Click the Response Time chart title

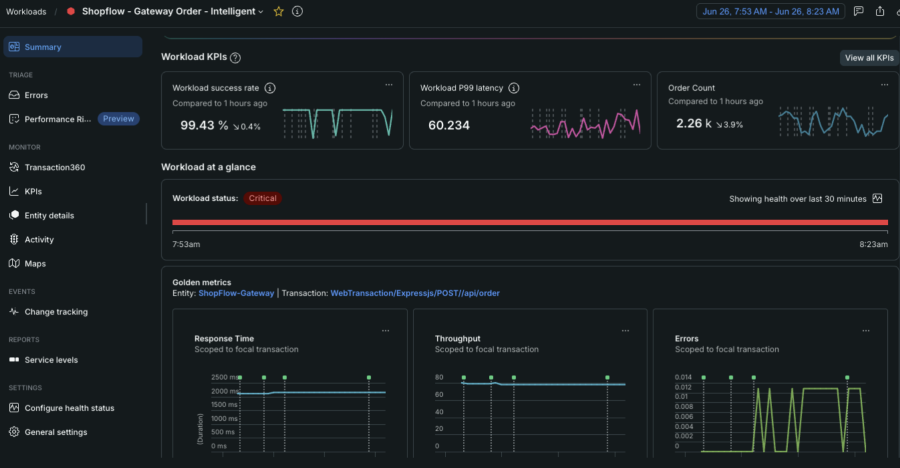tap(224, 339)
